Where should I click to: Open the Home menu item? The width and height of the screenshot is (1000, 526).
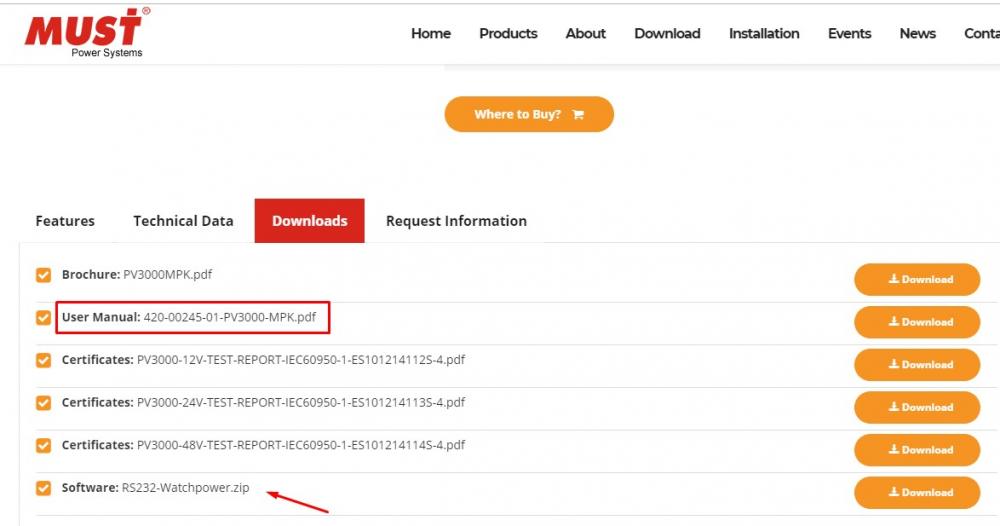click(x=430, y=33)
